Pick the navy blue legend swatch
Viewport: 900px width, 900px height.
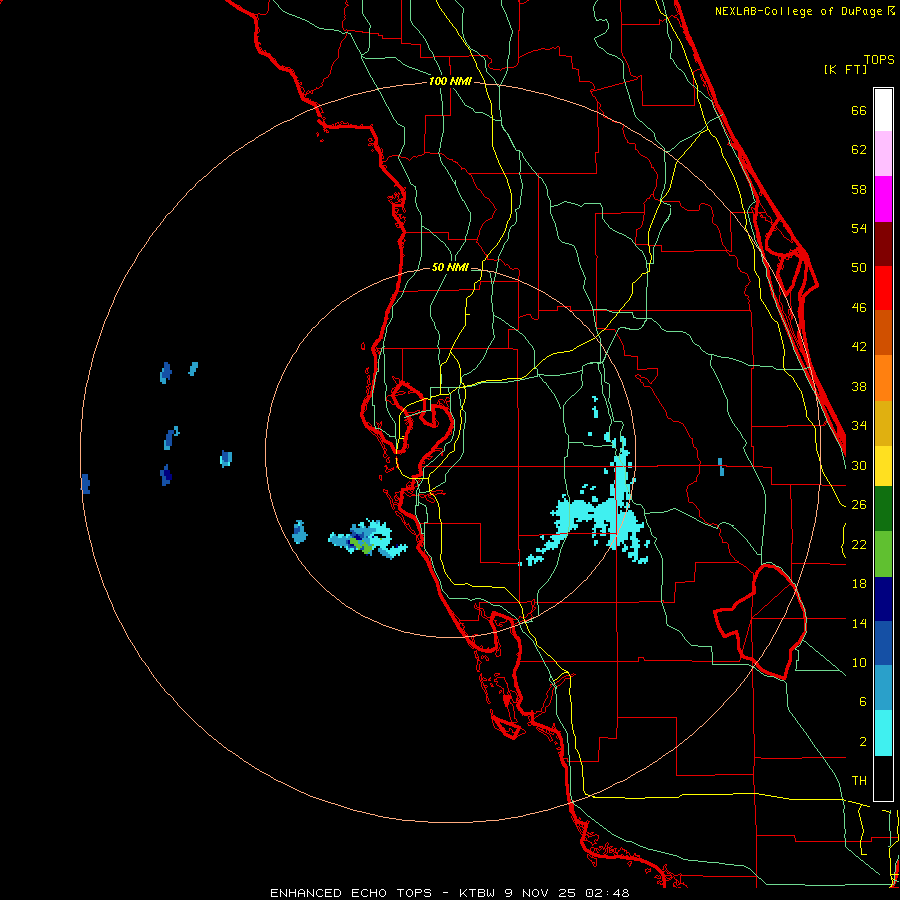click(883, 599)
